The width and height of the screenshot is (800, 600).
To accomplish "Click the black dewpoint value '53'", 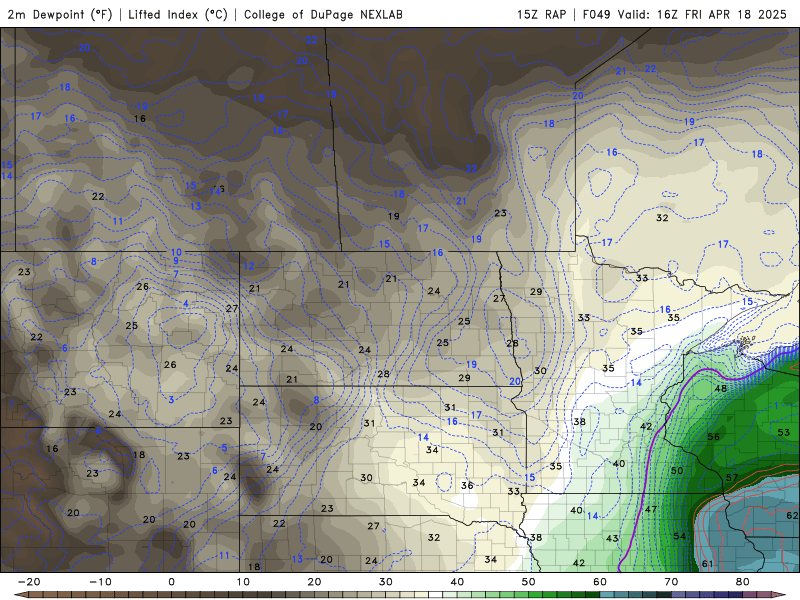I will coord(784,432).
